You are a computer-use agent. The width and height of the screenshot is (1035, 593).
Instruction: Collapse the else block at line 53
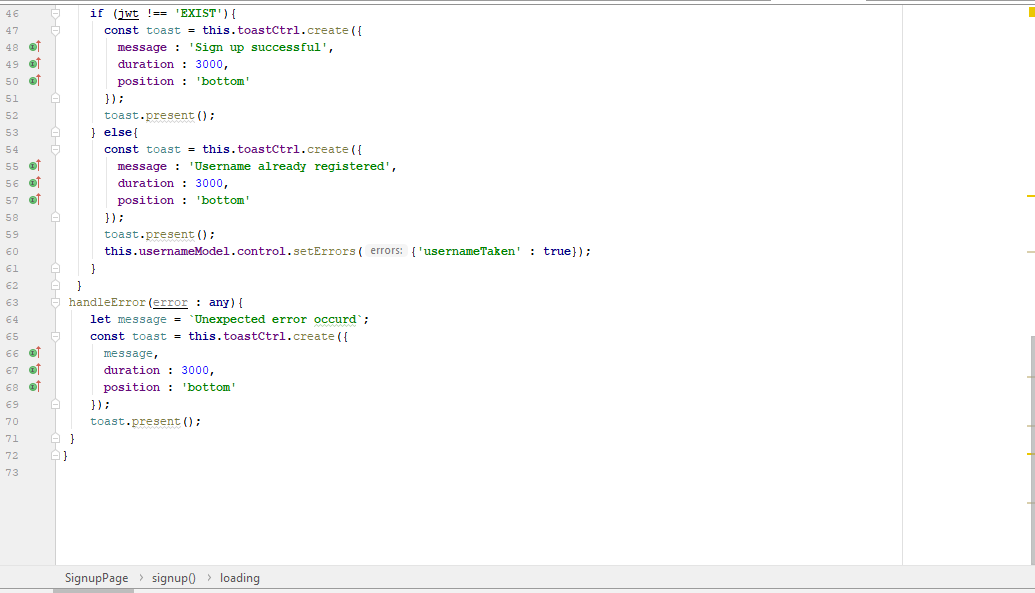point(55,132)
